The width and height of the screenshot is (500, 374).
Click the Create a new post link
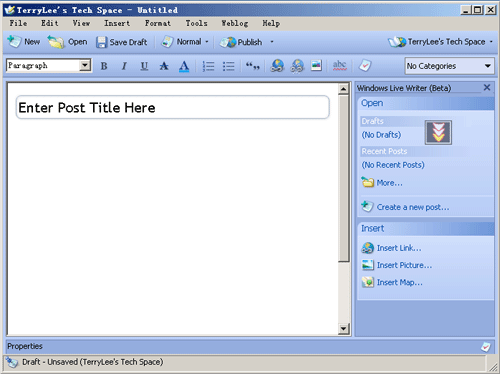[405, 207]
